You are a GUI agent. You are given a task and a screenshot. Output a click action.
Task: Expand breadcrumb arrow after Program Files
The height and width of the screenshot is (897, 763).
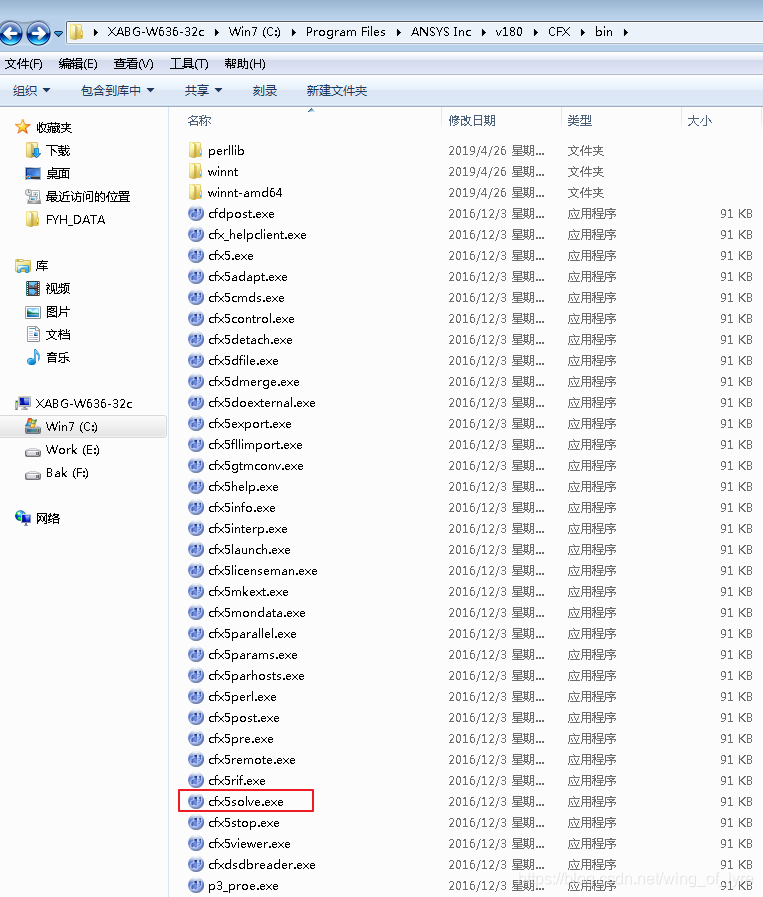pos(399,33)
